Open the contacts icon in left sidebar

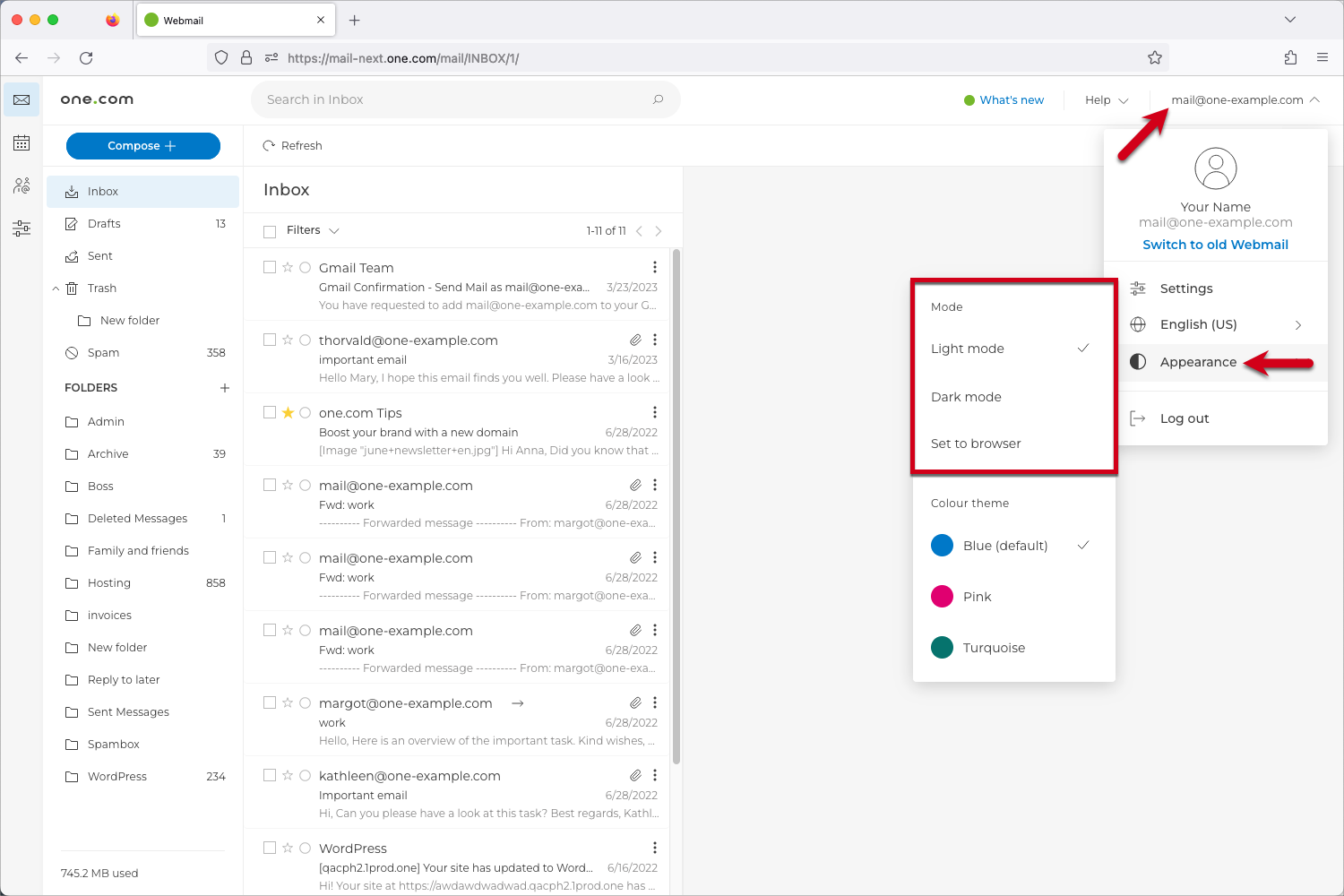pos(22,186)
